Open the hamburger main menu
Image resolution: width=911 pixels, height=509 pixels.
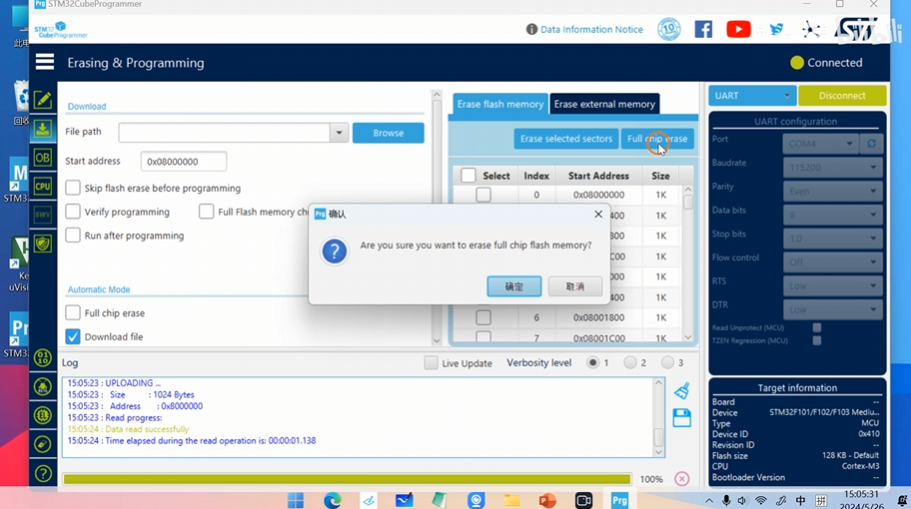[x=45, y=62]
